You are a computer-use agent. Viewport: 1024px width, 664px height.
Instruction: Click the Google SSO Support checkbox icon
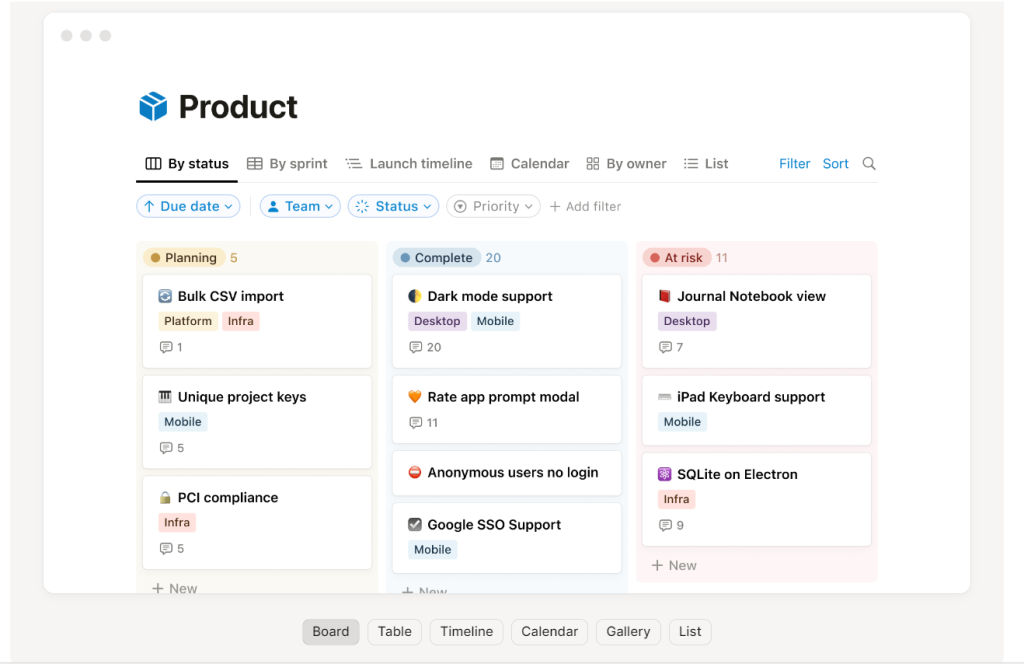tap(415, 524)
